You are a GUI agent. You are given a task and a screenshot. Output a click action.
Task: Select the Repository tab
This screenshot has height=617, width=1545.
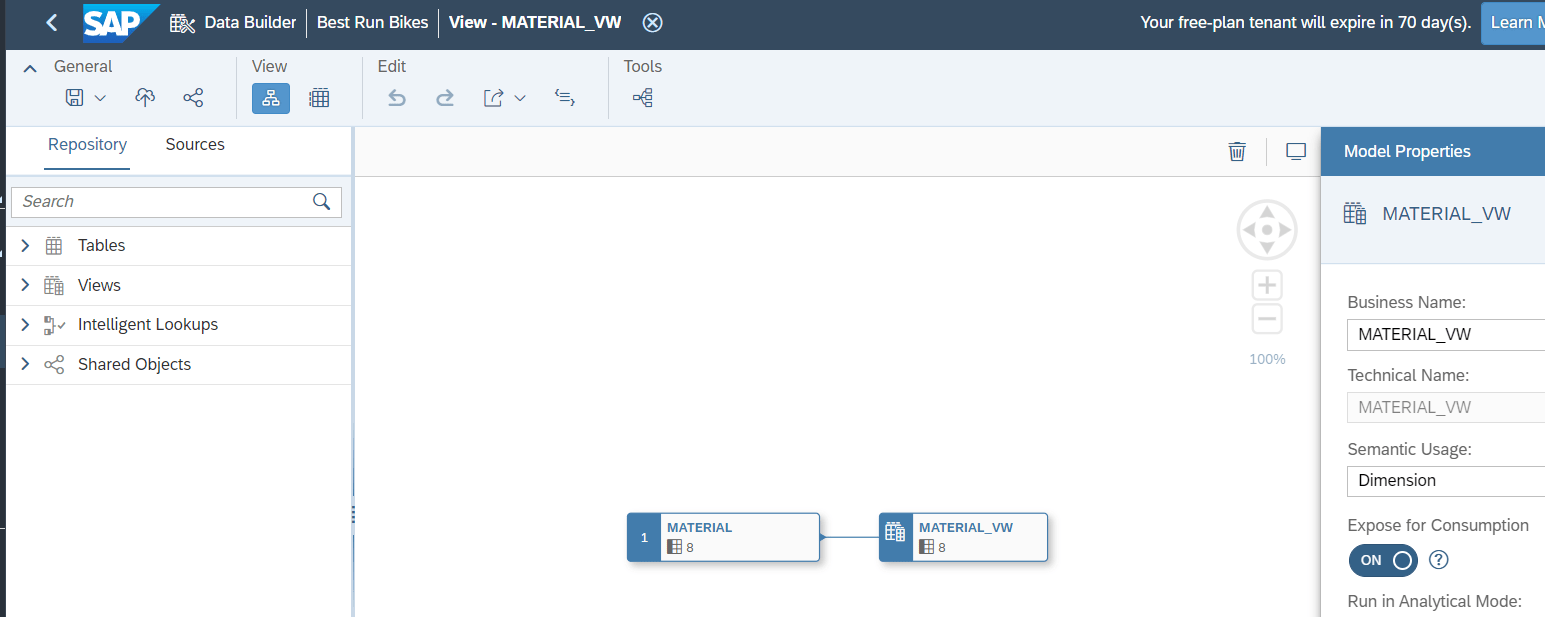pos(86,144)
